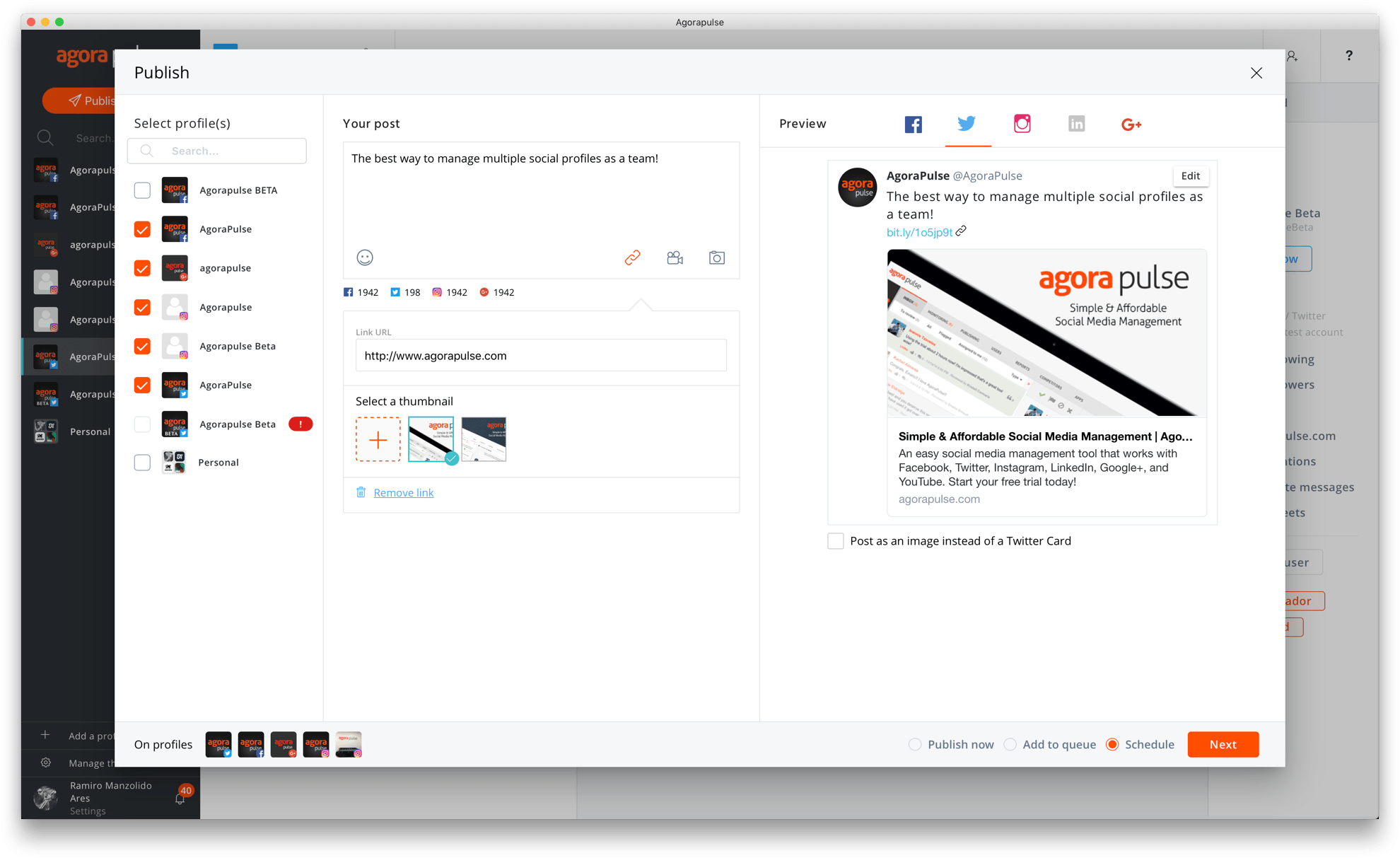
Task: Select Add to queue radio button
Action: [x=1011, y=744]
